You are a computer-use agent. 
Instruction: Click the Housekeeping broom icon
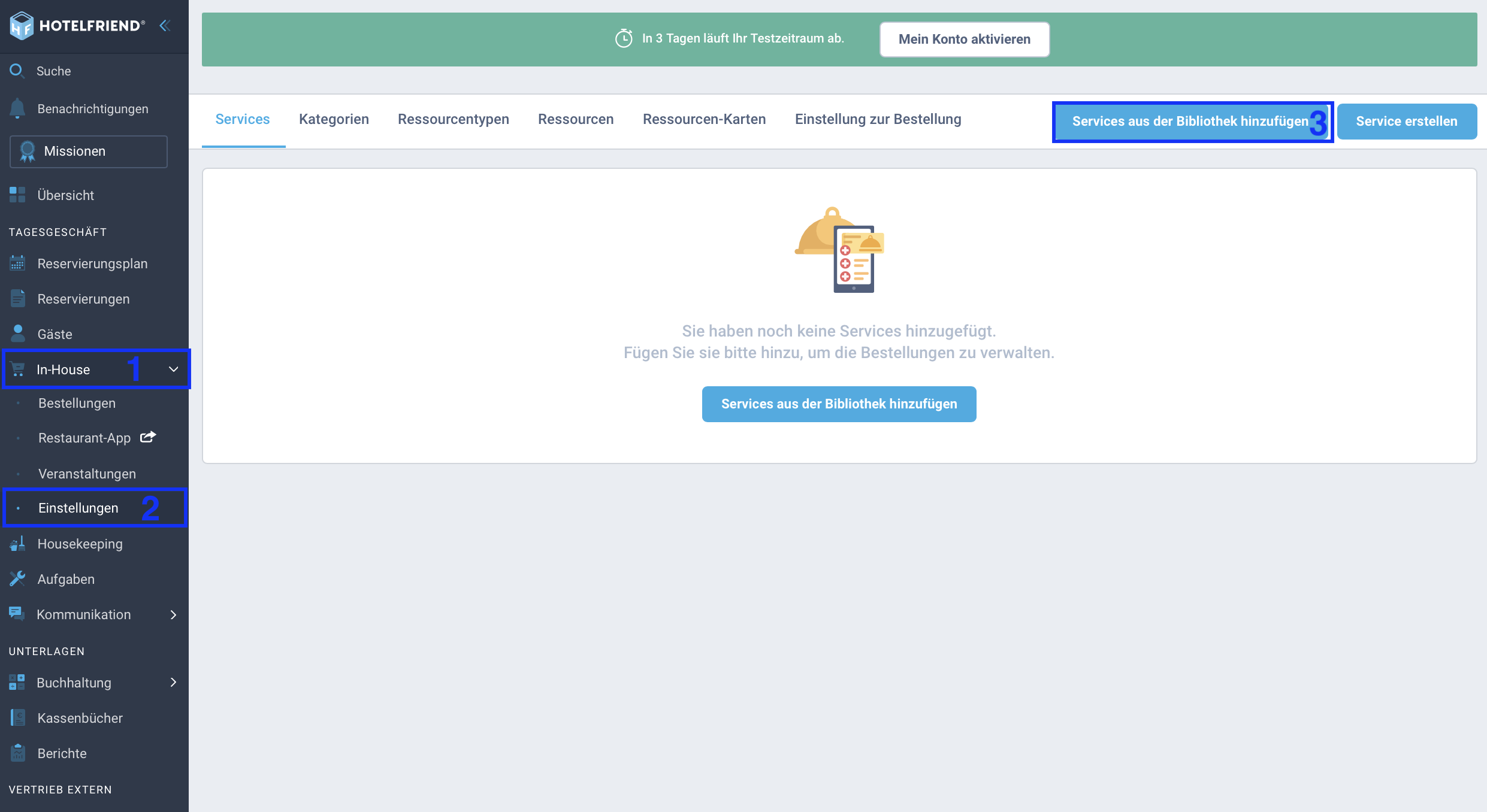pyautogui.click(x=17, y=543)
